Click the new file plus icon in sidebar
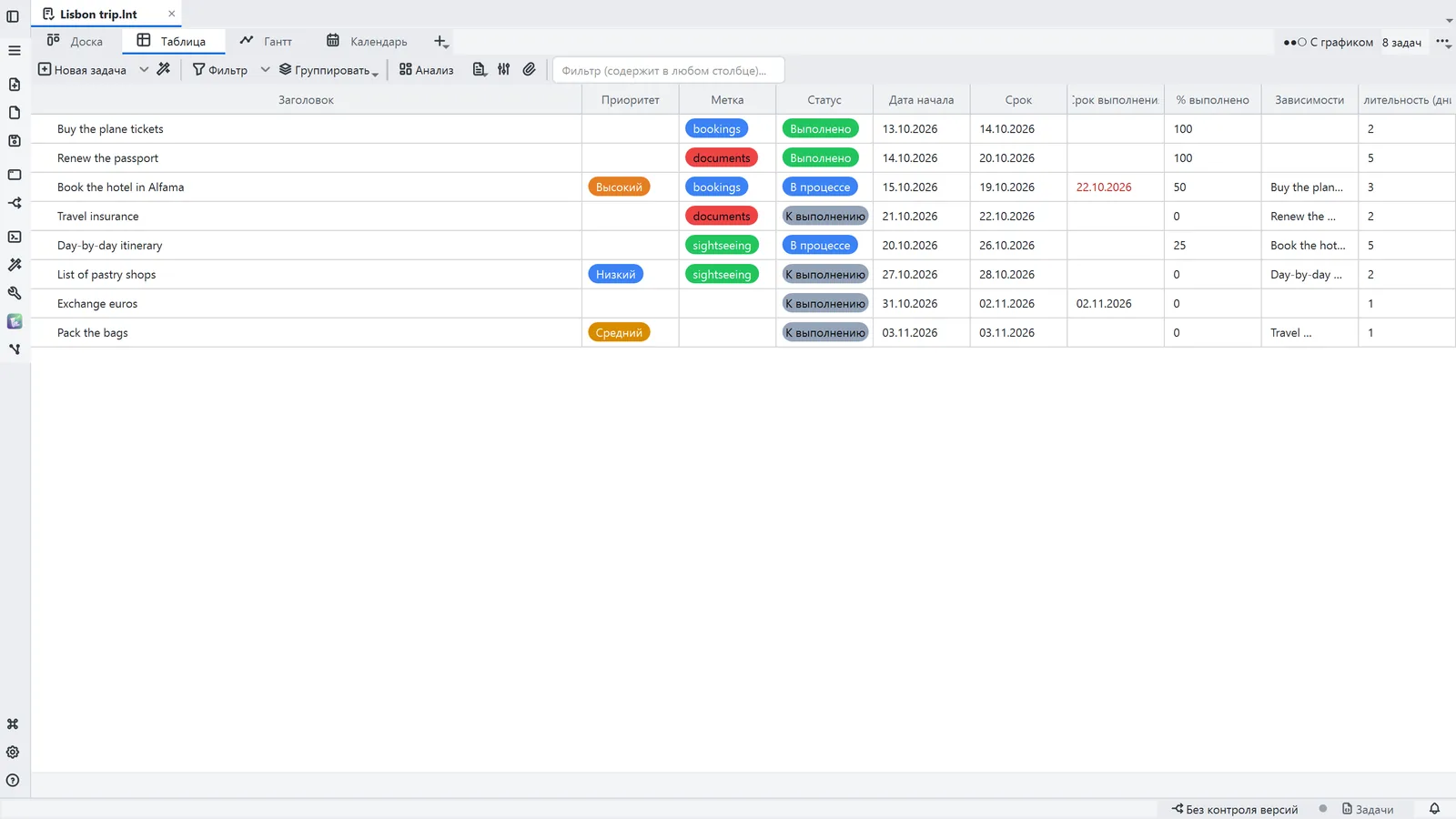The width and height of the screenshot is (1456, 819). (x=15, y=85)
